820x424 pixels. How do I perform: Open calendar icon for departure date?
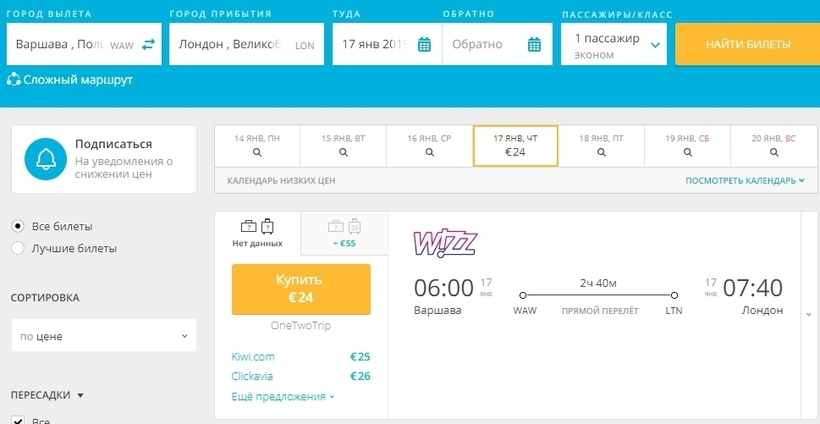tap(424, 45)
